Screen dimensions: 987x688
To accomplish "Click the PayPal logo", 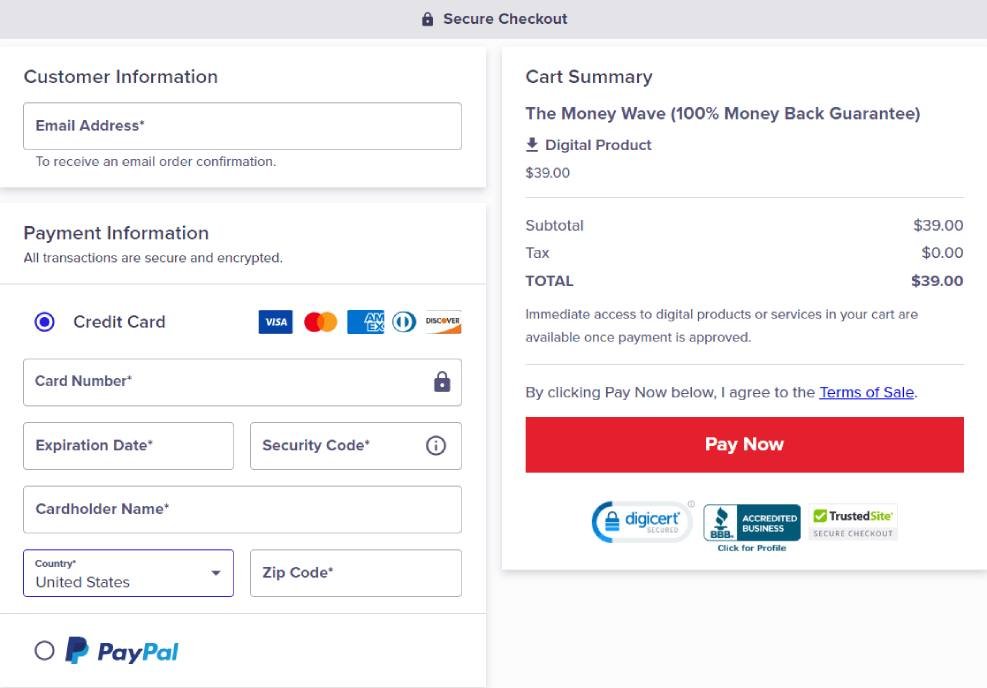I will (x=122, y=650).
